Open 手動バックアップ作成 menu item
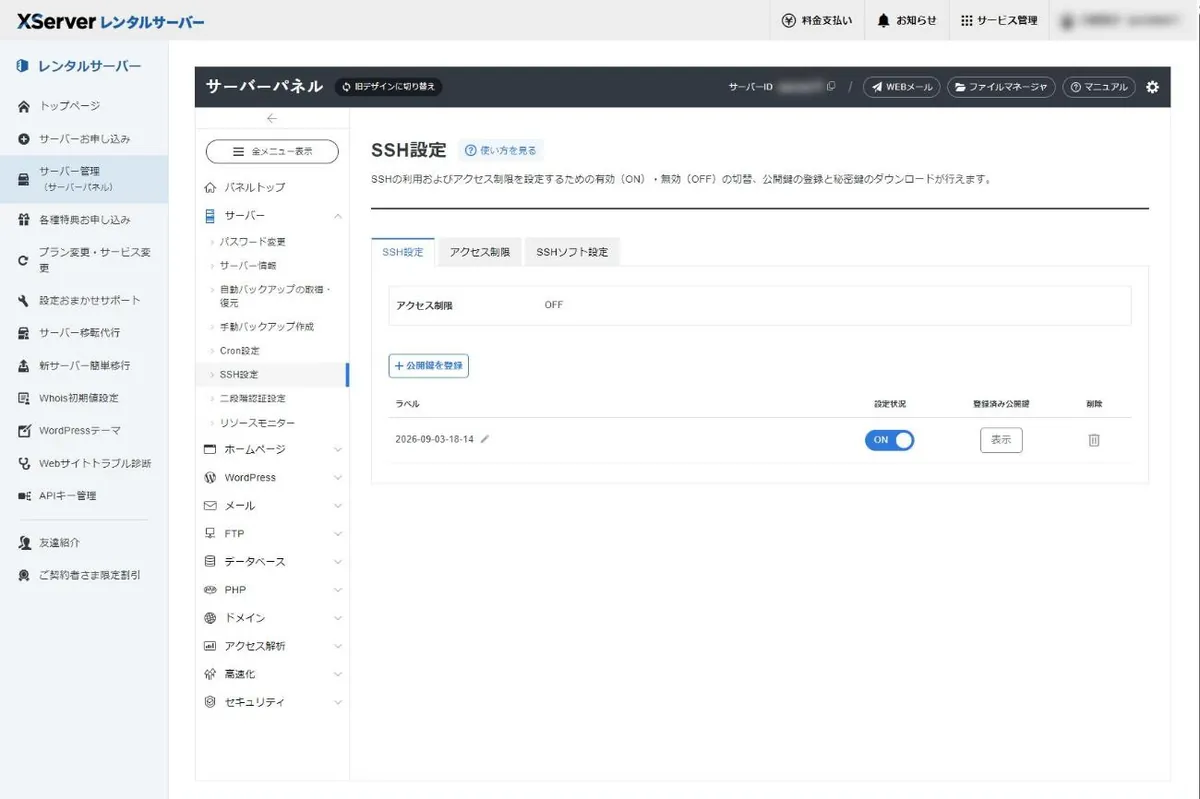Image resolution: width=1200 pixels, height=799 pixels. click(267, 327)
